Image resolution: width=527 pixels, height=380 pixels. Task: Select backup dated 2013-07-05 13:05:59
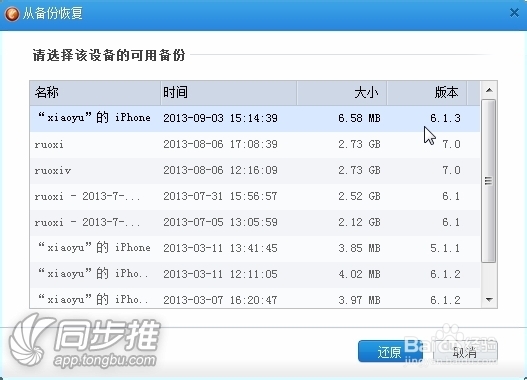click(x=255, y=222)
